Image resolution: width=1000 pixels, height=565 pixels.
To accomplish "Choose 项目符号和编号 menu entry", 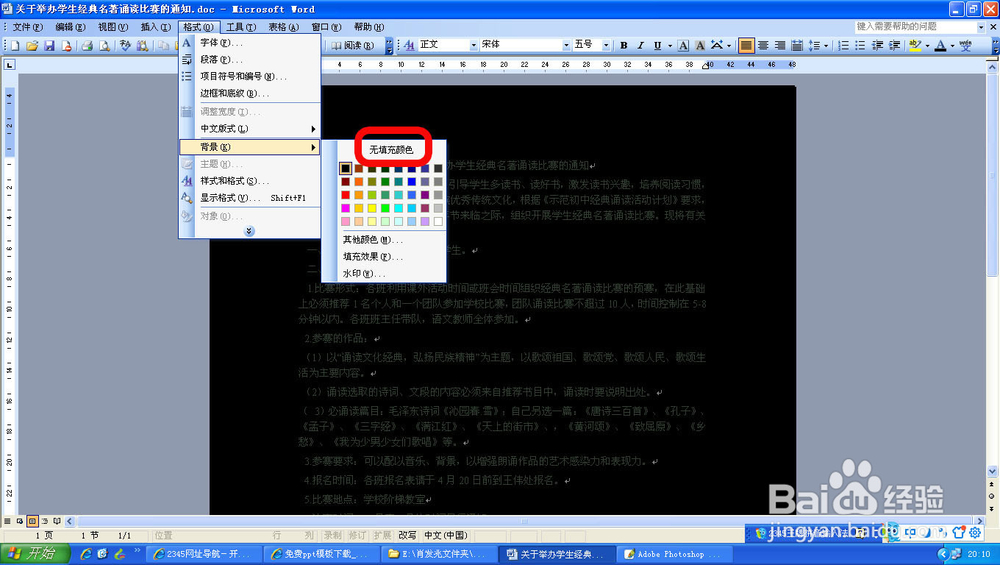I will (x=250, y=76).
